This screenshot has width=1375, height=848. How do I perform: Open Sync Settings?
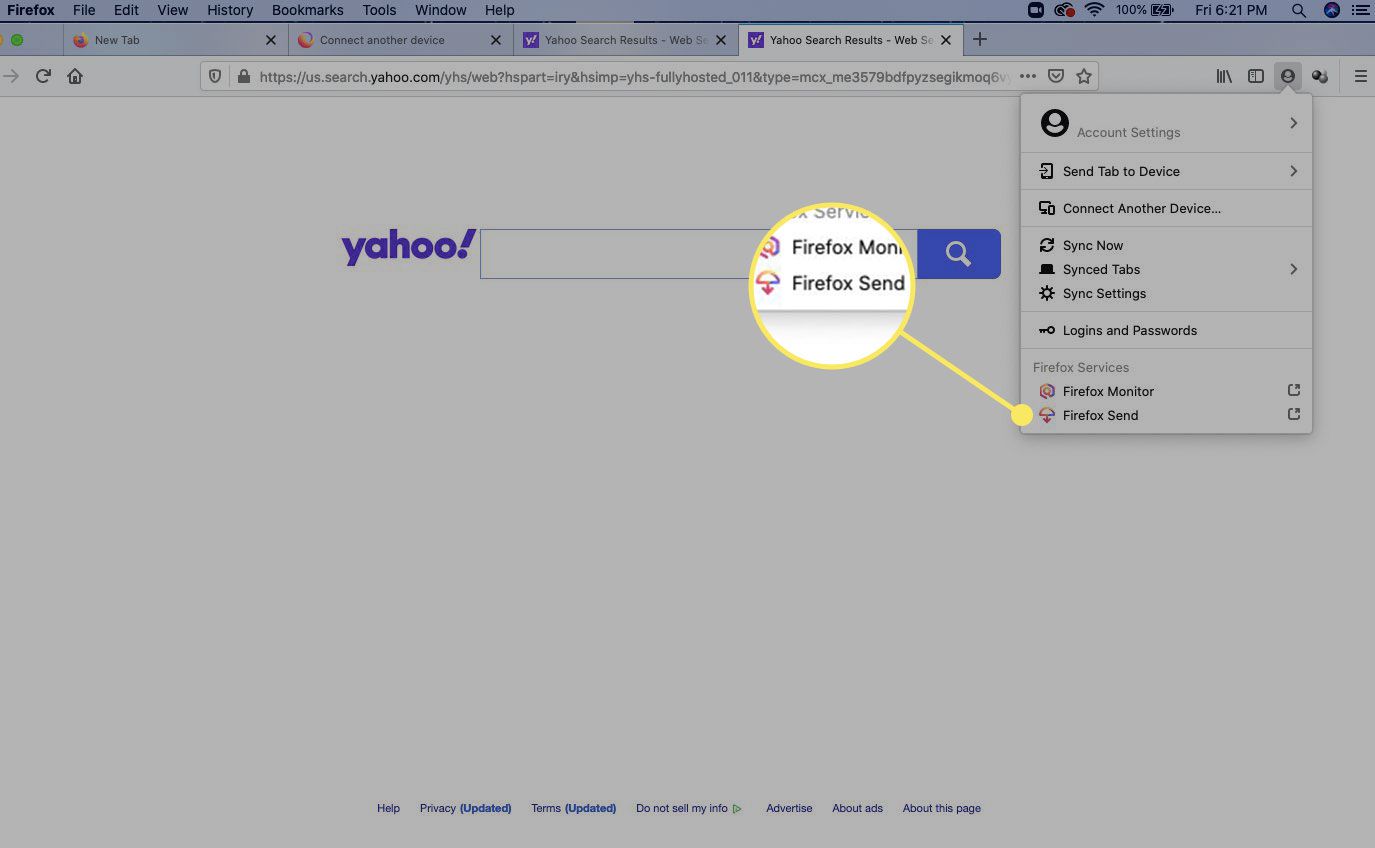[1166, 293]
